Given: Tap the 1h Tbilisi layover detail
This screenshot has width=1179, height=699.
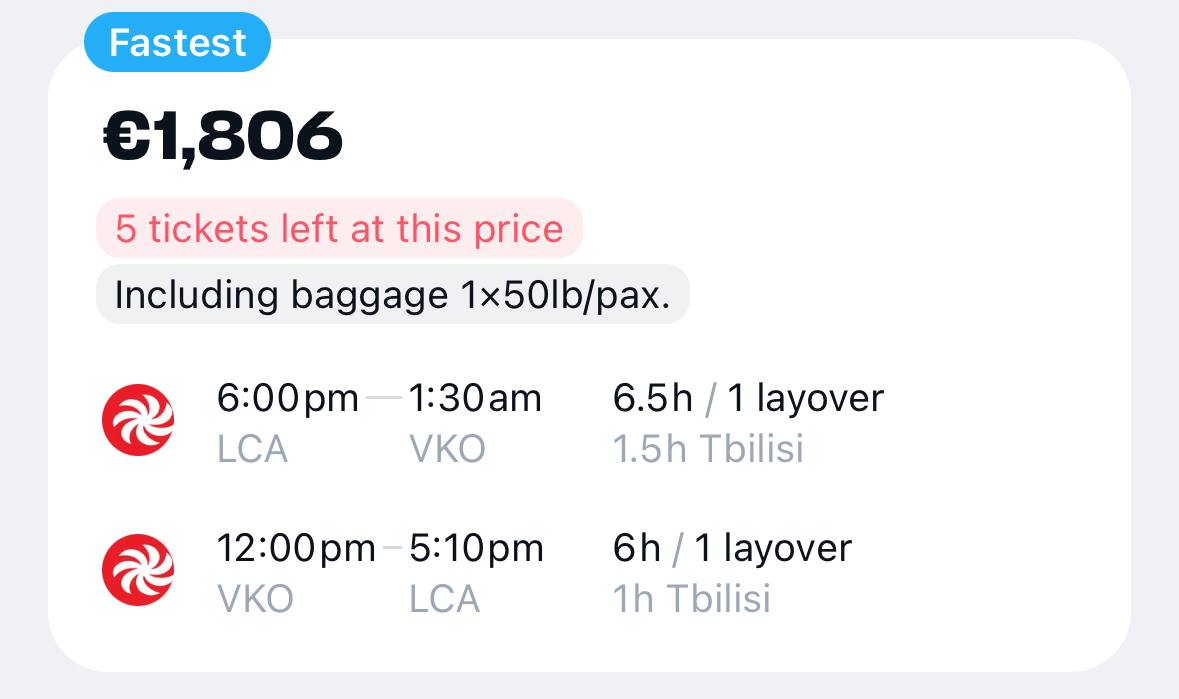Looking at the screenshot, I should [x=691, y=599].
